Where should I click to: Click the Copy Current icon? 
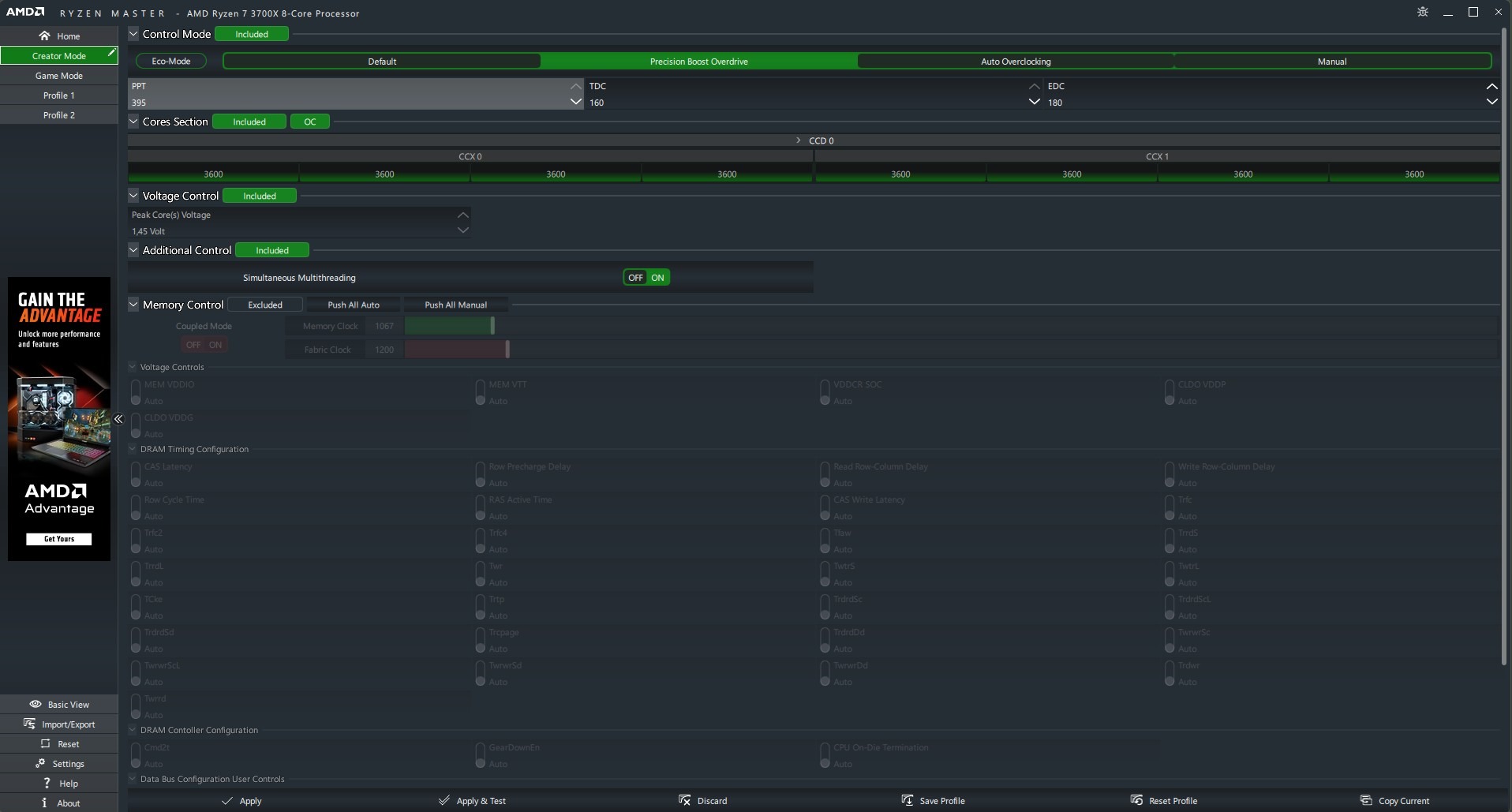click(1366, 800)
